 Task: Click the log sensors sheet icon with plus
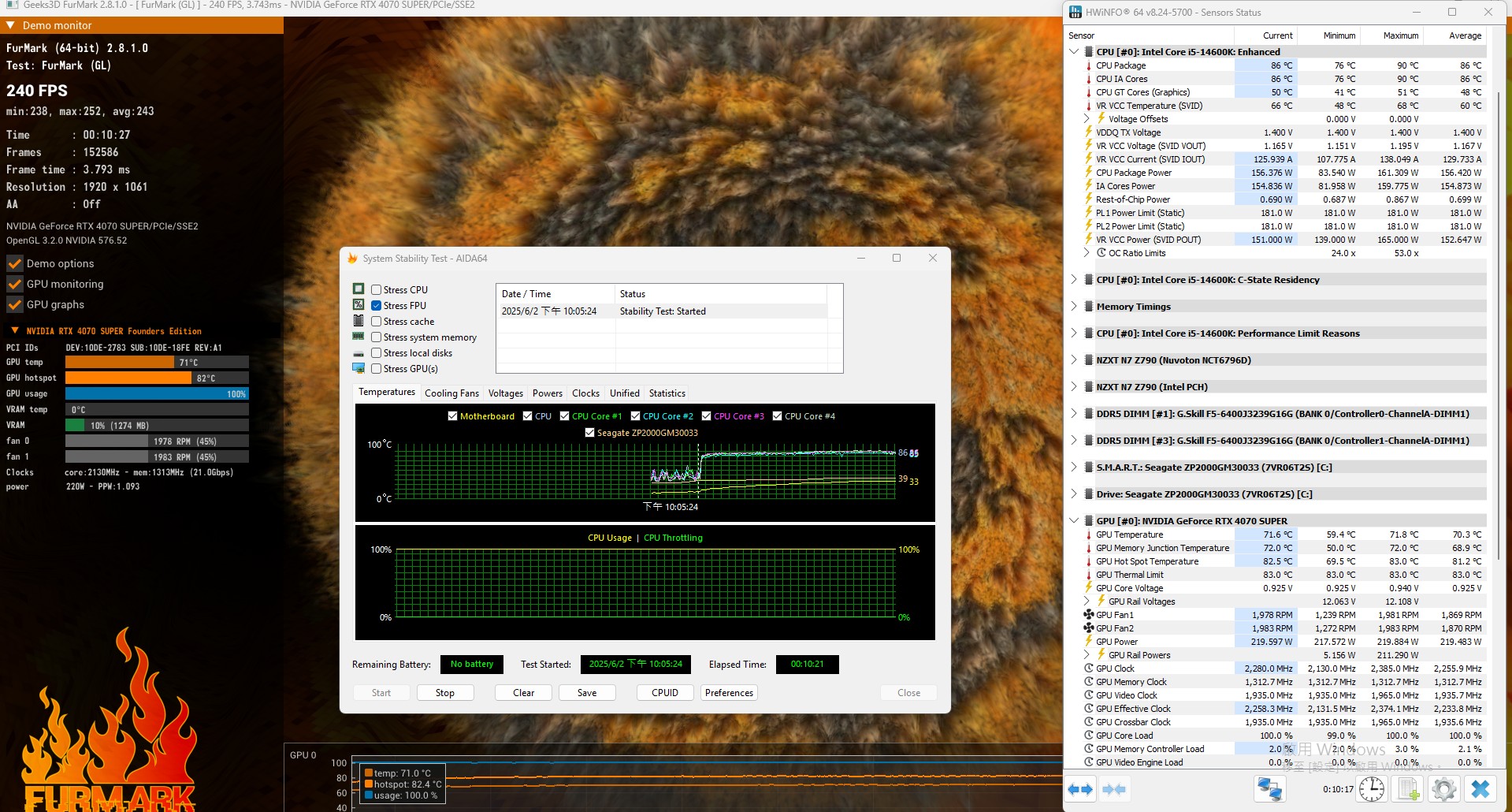point(1408,789)
